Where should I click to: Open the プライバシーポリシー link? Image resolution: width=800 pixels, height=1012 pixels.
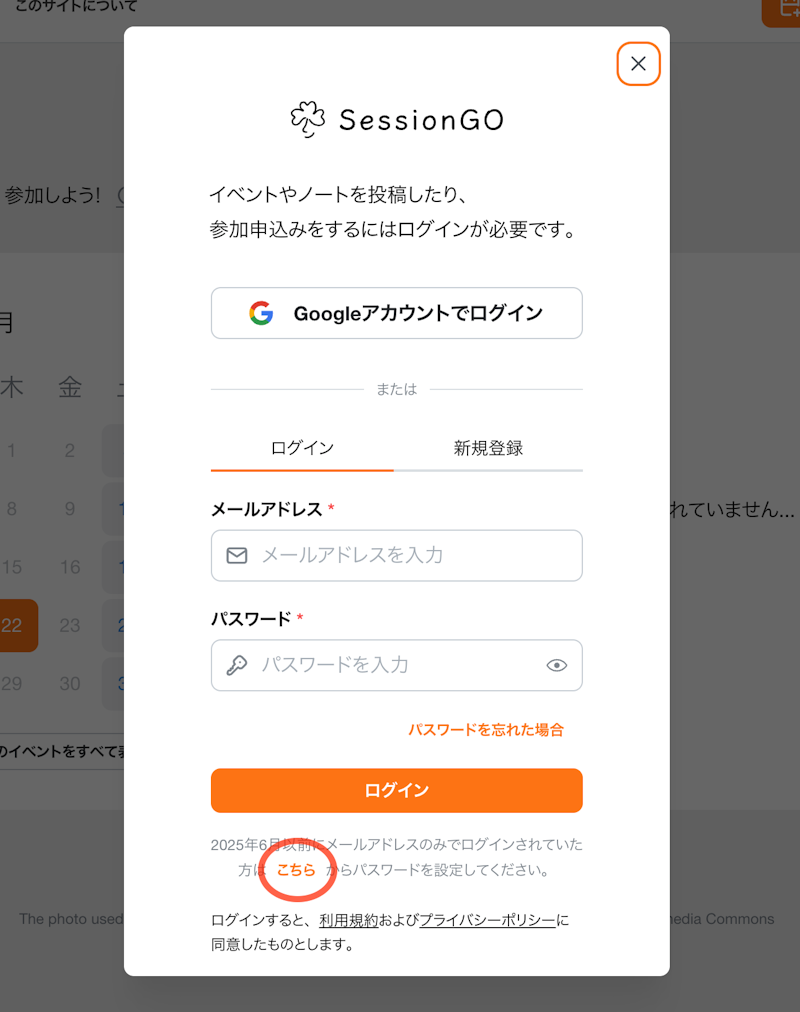point(487,920)
